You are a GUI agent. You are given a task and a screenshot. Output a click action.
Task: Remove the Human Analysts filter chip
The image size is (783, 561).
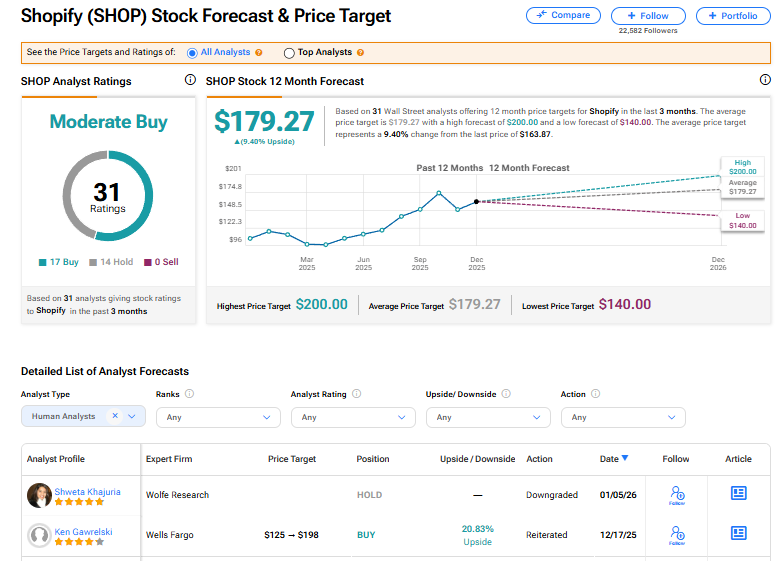tap(115, 417)
